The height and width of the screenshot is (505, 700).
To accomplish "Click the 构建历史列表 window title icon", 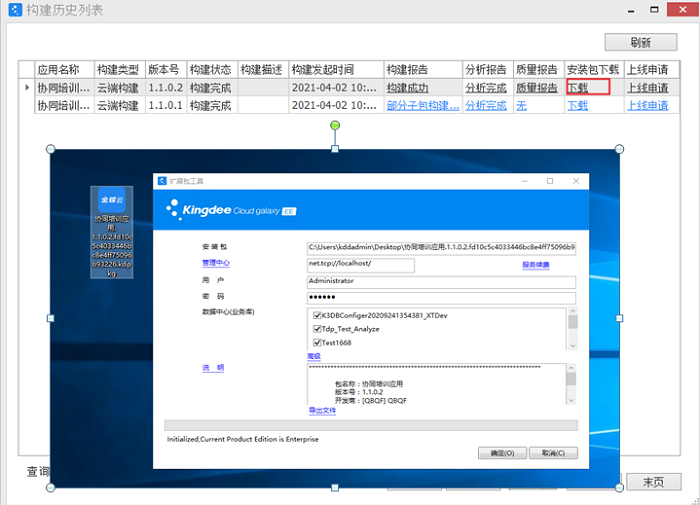I will click(14, 11).
